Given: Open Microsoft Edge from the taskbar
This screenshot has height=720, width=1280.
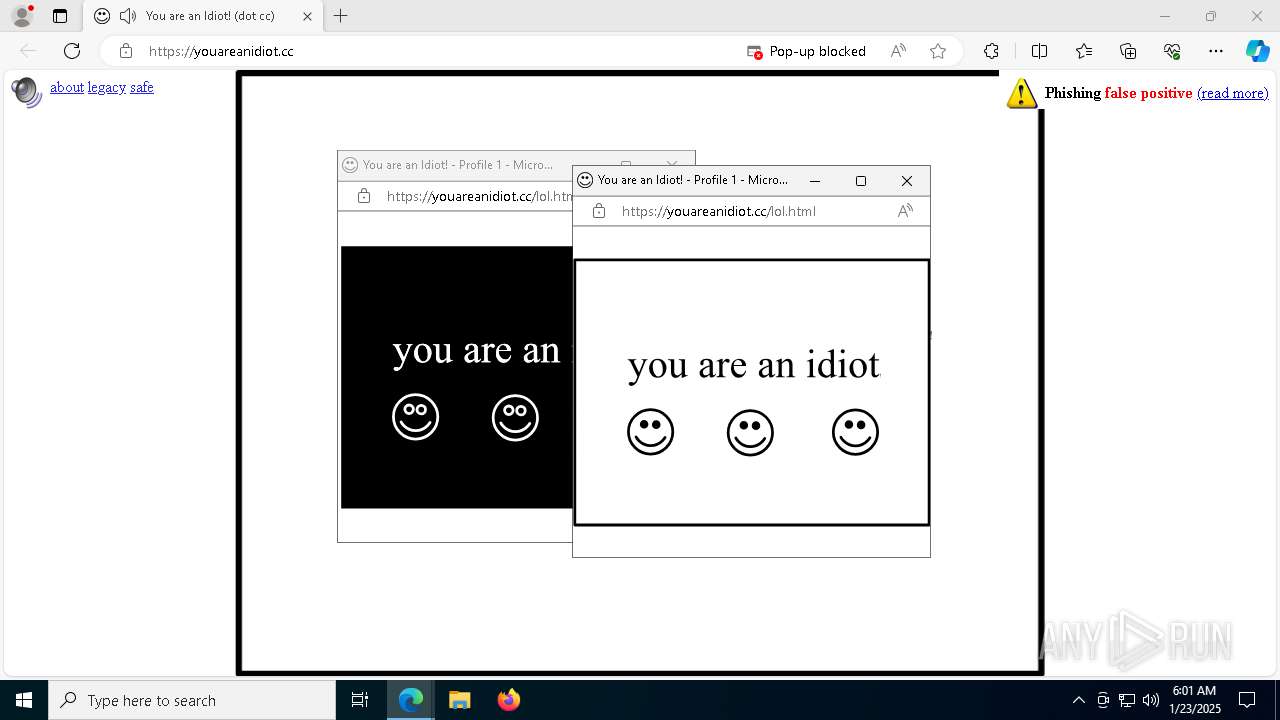Looking at the screenshot, I should click(x=411, y=700).
